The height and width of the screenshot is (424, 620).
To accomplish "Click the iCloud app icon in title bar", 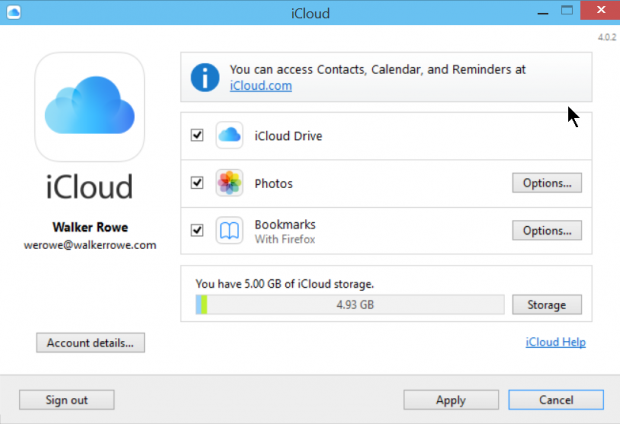I will click(x=14, y=12).
